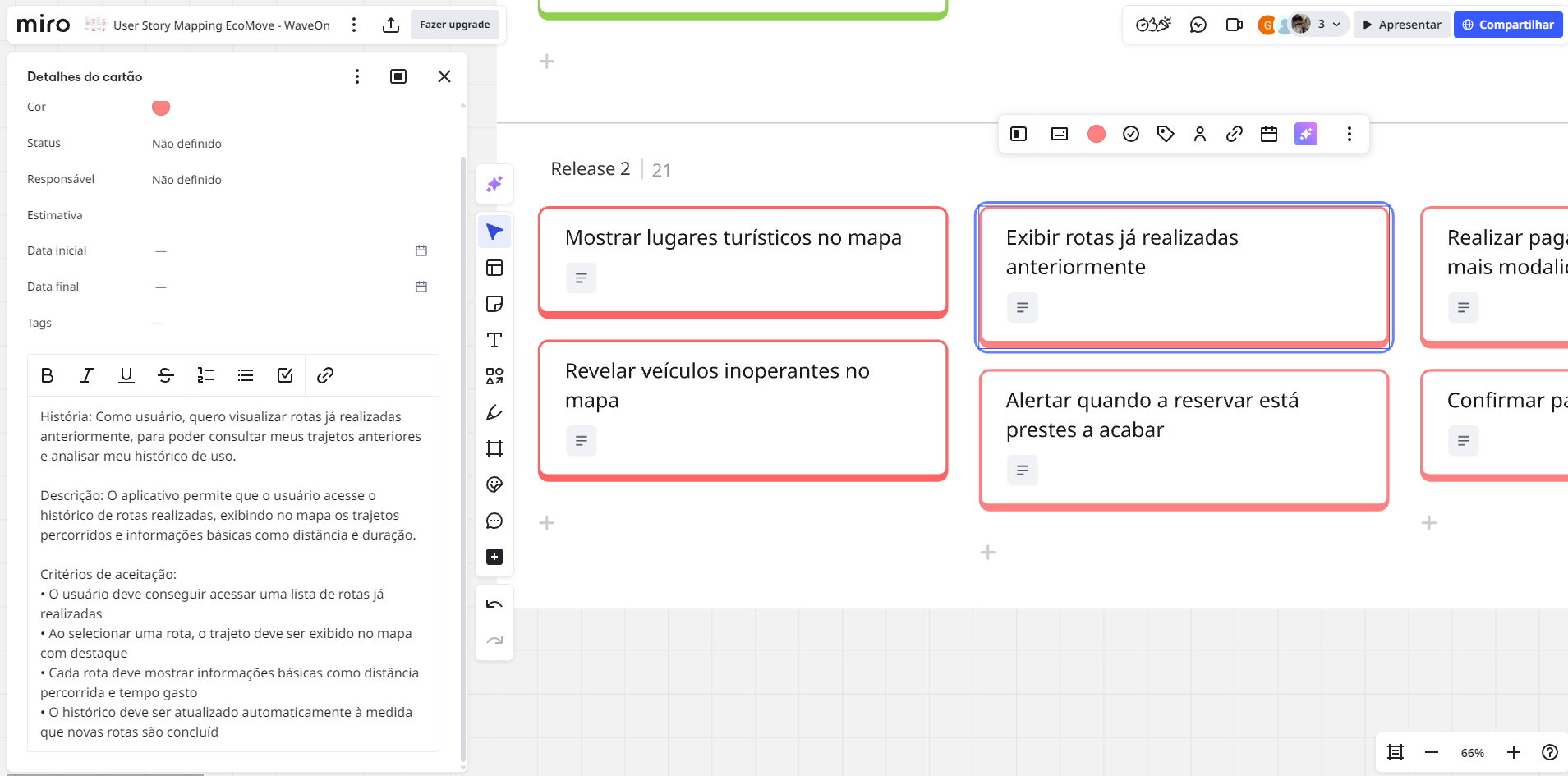1568x776 pixels.
Task: Select the pen drawing tool
Action: 494,413
